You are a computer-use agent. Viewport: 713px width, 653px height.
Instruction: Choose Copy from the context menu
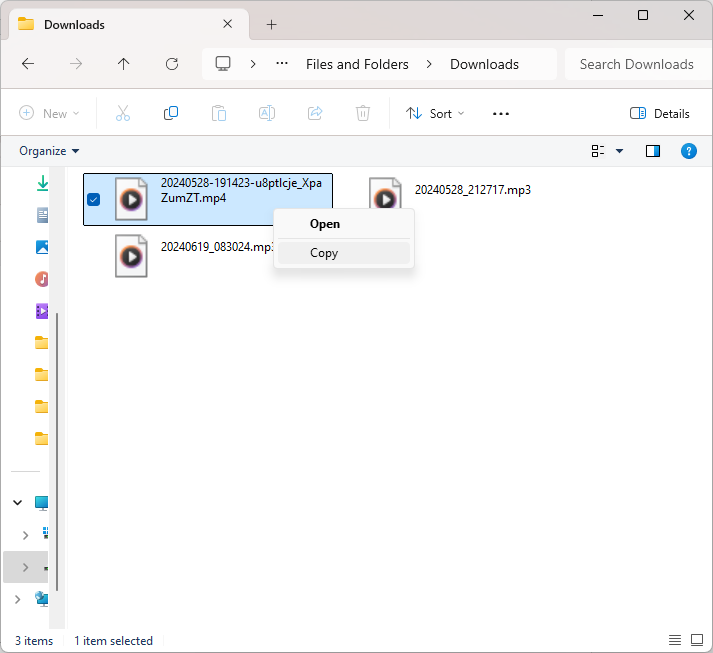coord(324,253)
